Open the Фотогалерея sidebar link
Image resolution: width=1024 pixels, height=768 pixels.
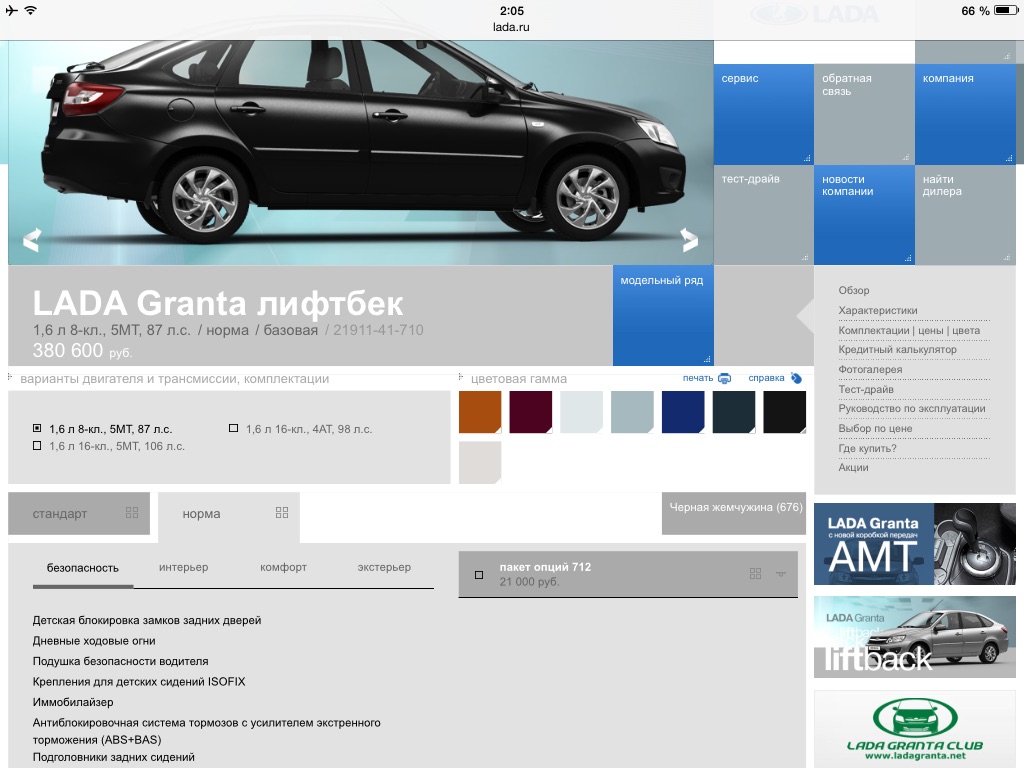coord(870,370)
